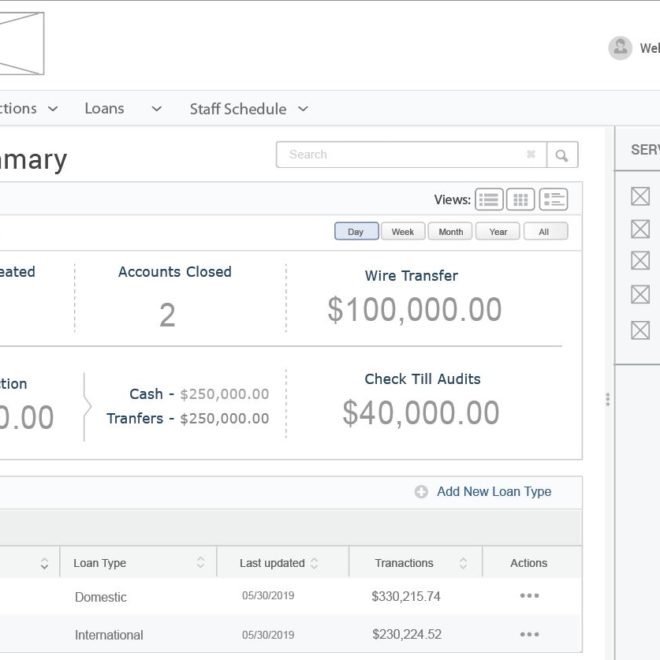
Task: Click the plus icon beside Add New Loan Type
Action: [421, 492]
